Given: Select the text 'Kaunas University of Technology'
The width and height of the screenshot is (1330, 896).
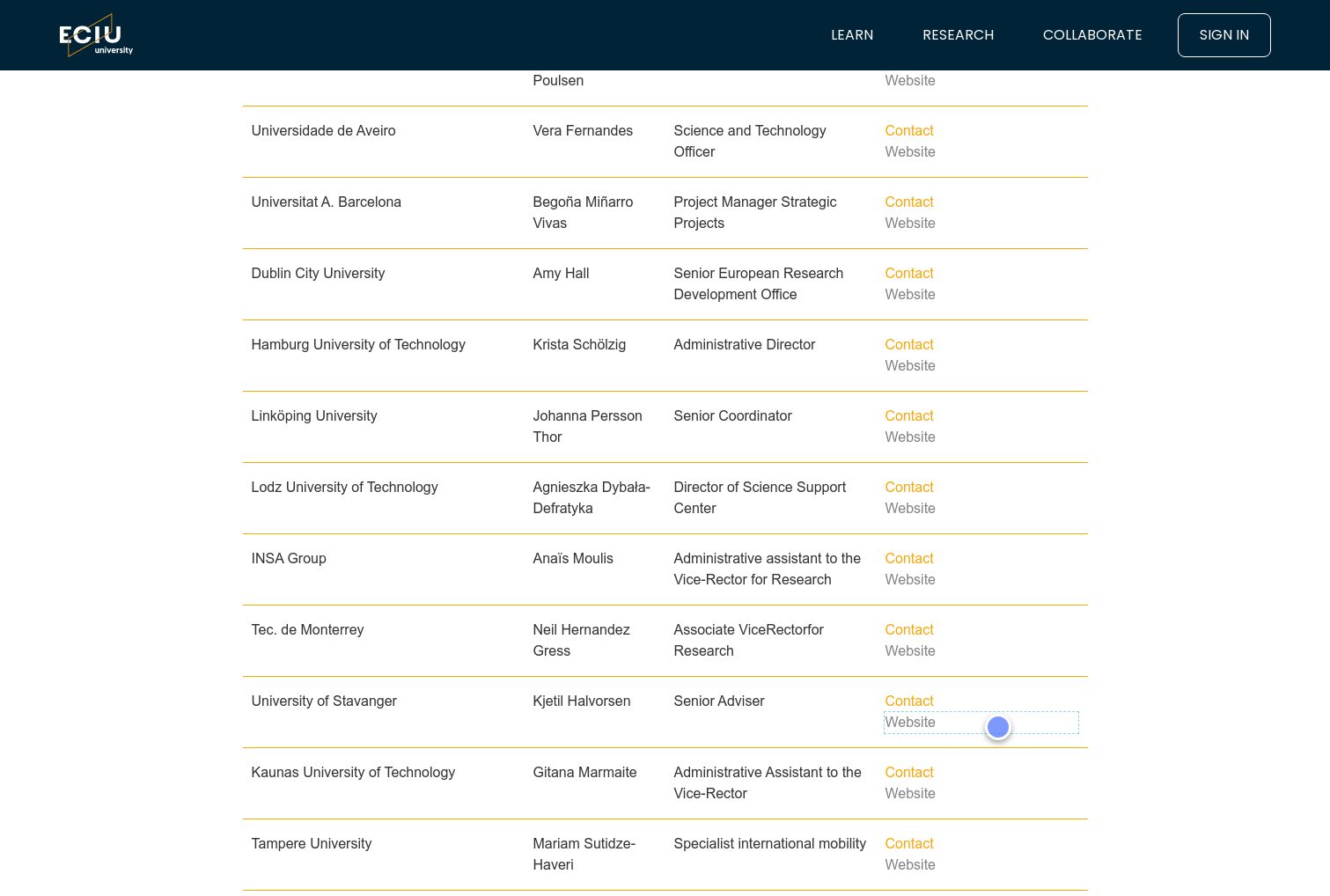Looking at the screenshot, I should coord(353,772).
